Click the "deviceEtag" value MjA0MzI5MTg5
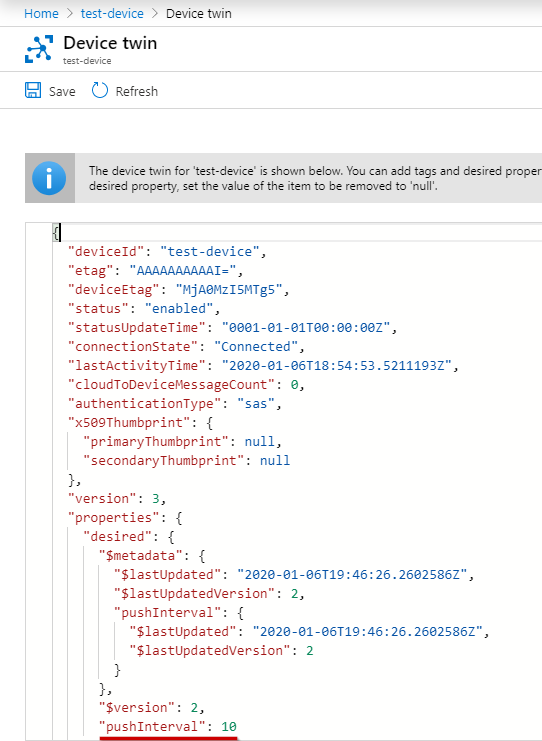The width and height of the screenshot is (542, 741). (x=229, y=289)
